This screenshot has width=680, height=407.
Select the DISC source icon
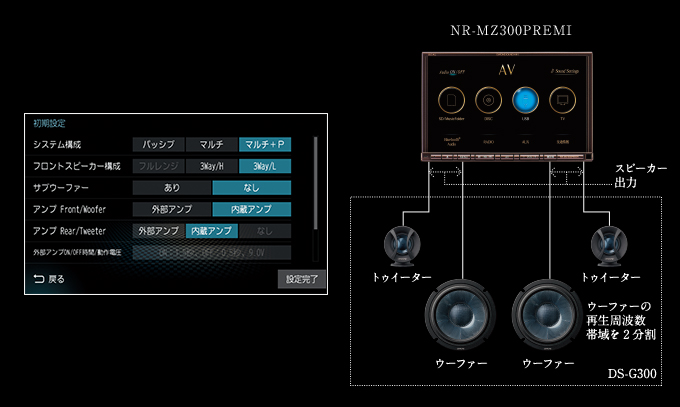tap(487, 100)
